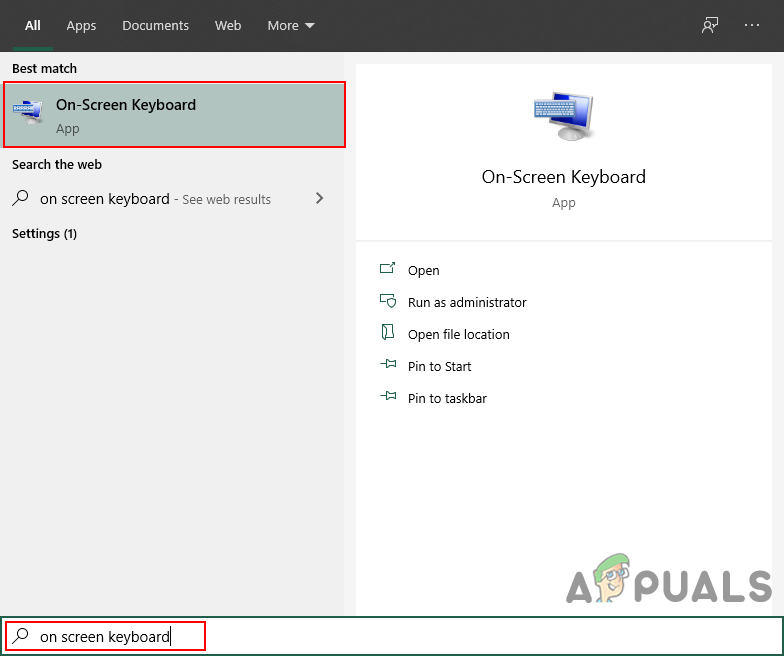Screen dimensions: 784x656
Task: Click the search magnifier icon in the search box
Action: 20,636
